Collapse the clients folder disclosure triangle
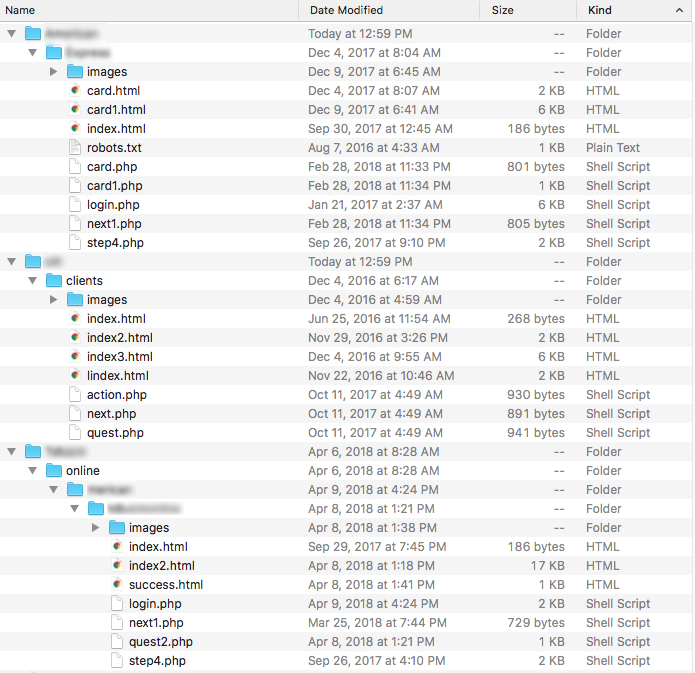 32,281
